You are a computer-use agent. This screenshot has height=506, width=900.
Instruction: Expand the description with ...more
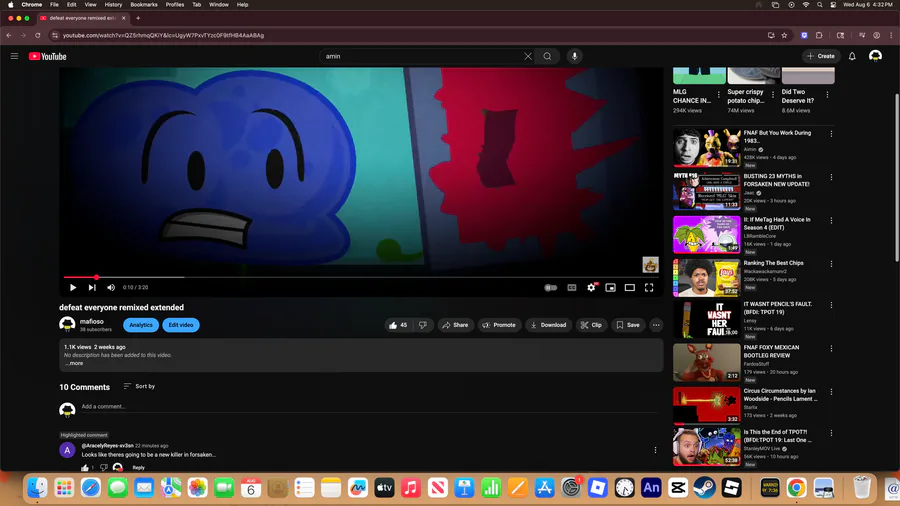click(x=74, y=363)
